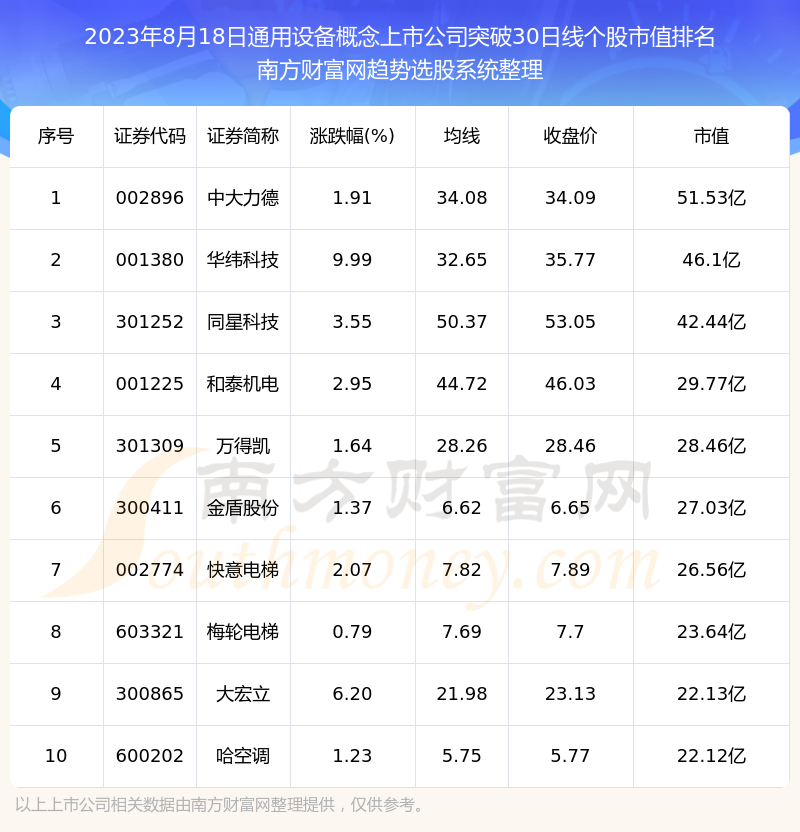Select stock code 301252

(150, 322)
